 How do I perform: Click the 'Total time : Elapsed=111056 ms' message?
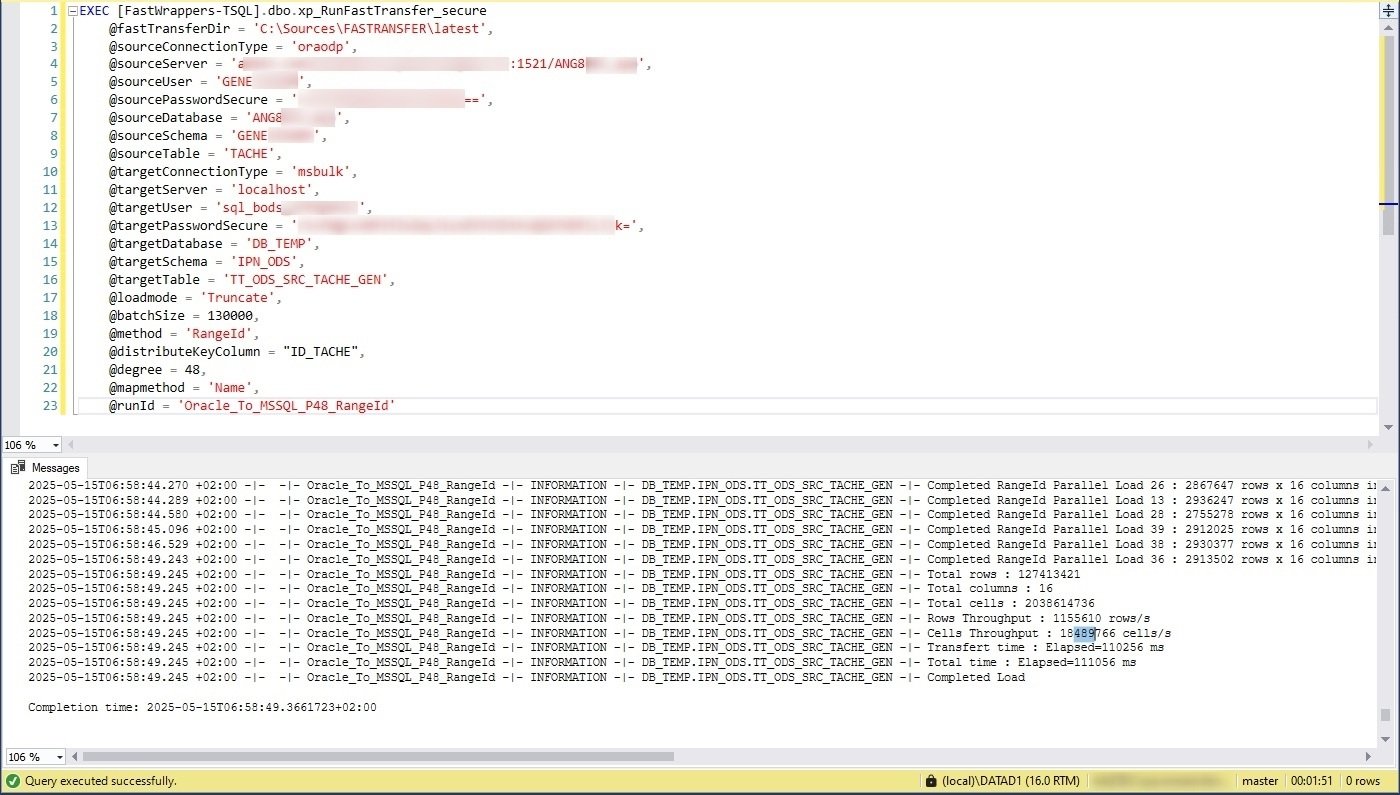pos(1032,663)
